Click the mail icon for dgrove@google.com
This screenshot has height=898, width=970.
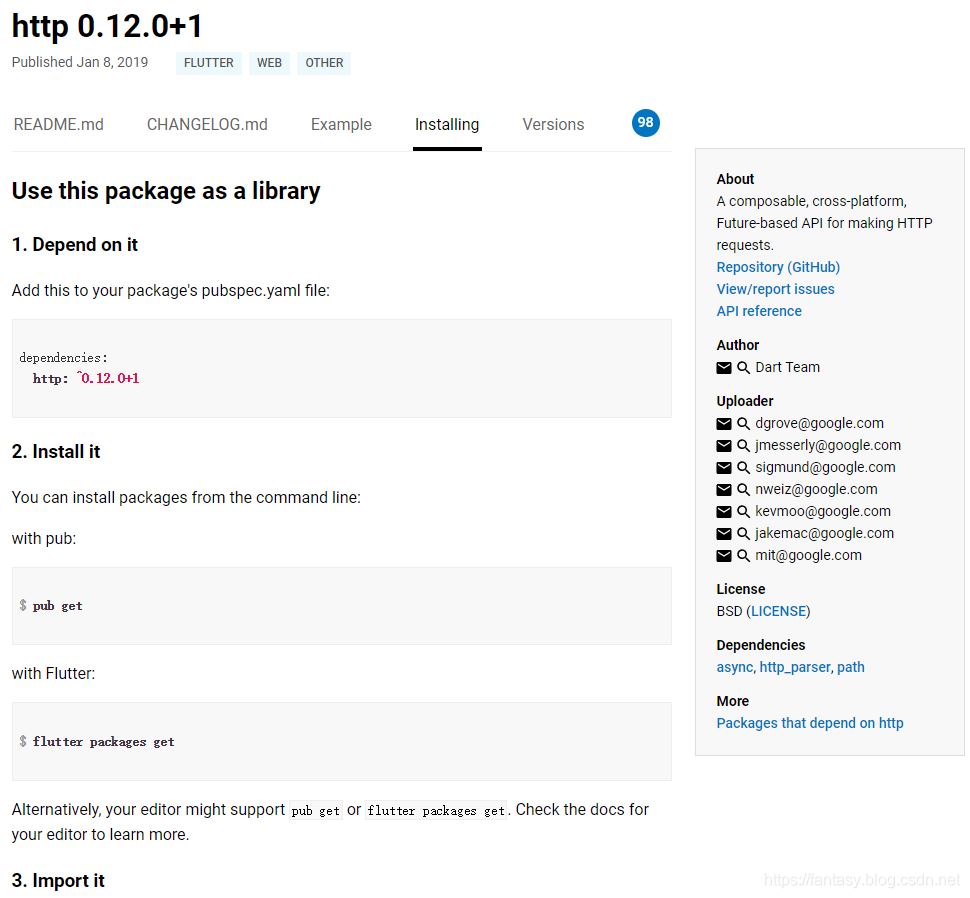[724, 424]
